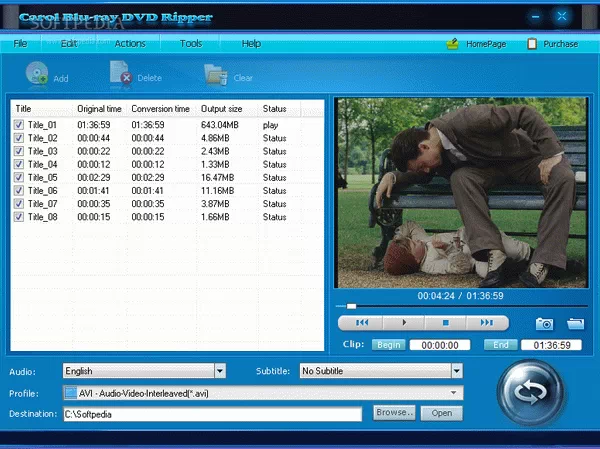Uncheck Title_06 checkbox
Screen dimensions: 600x449
18,191
